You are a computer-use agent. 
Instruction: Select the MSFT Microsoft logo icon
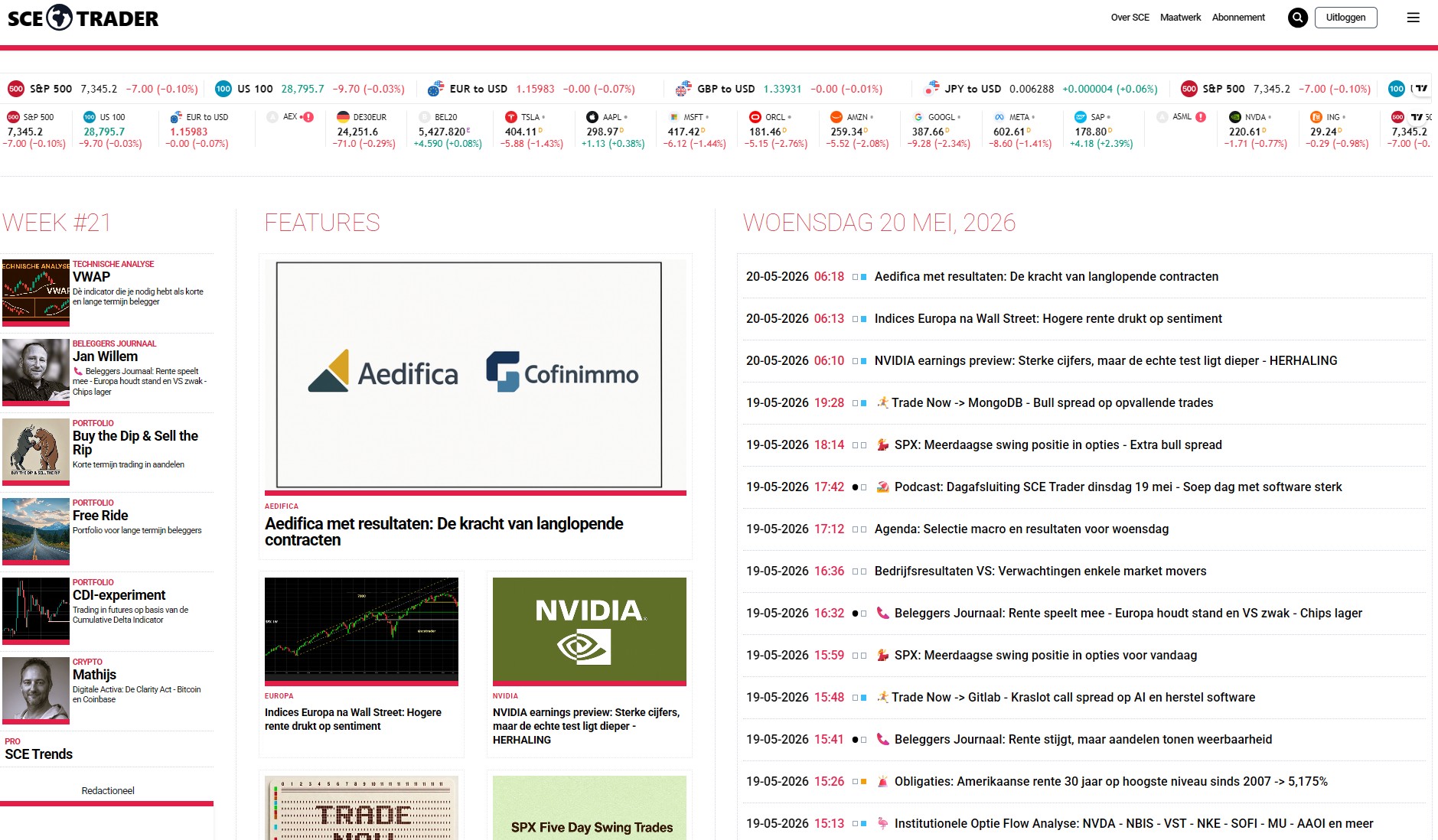tap(673, 117)
